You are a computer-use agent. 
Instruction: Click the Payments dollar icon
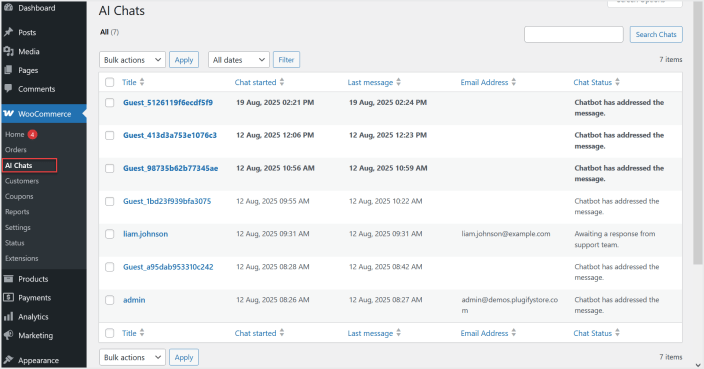pos(8,298)
